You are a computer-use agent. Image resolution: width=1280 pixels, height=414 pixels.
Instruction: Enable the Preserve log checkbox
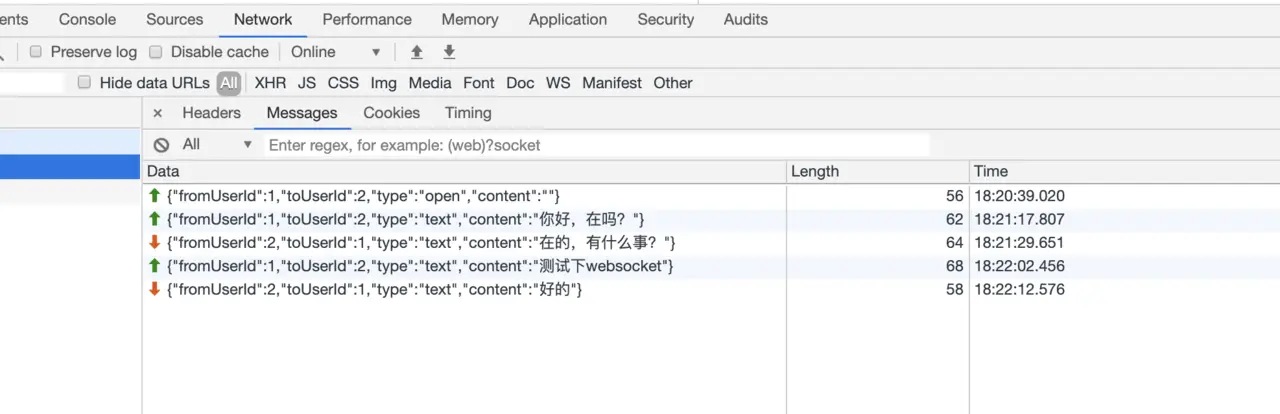(x=36, y=52)
